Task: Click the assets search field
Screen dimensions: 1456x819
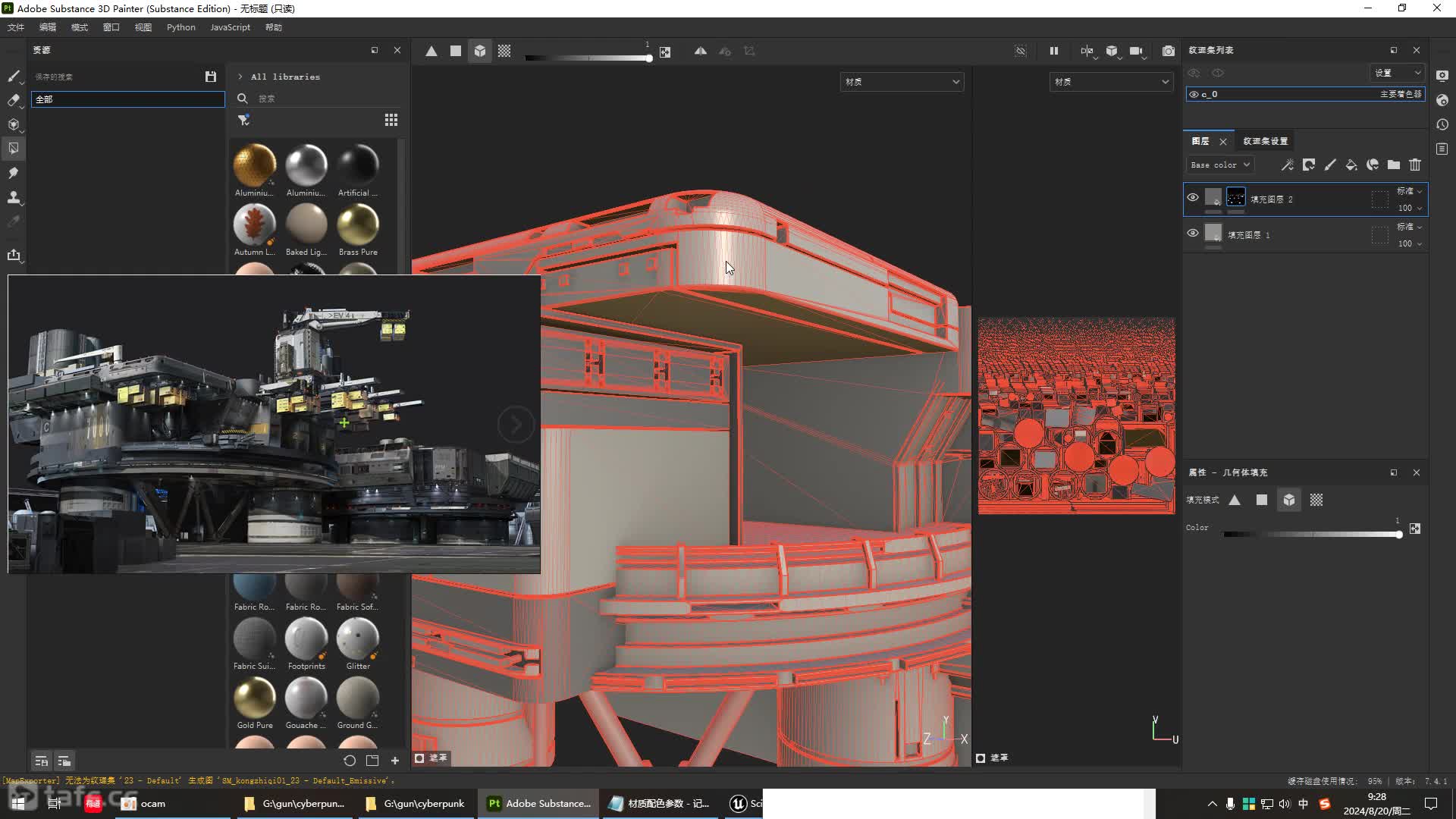Action: pyautogui.click(x=326, y=99)
